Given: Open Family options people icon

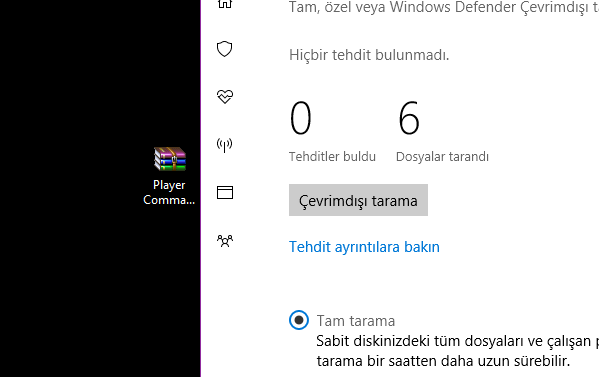Looking at the screenshot, I should pyautogui.click(x=225, y=241).
